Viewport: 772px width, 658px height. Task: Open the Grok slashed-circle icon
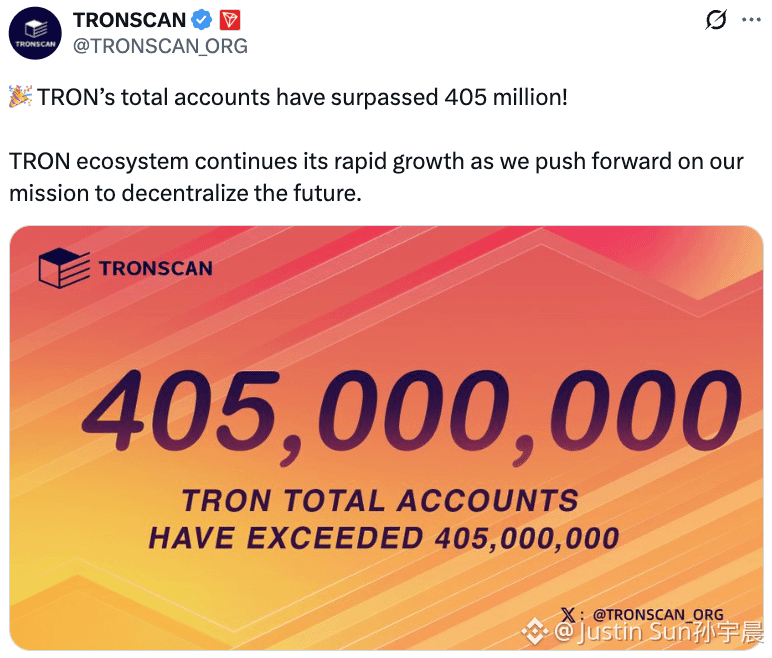pos(715,20)
